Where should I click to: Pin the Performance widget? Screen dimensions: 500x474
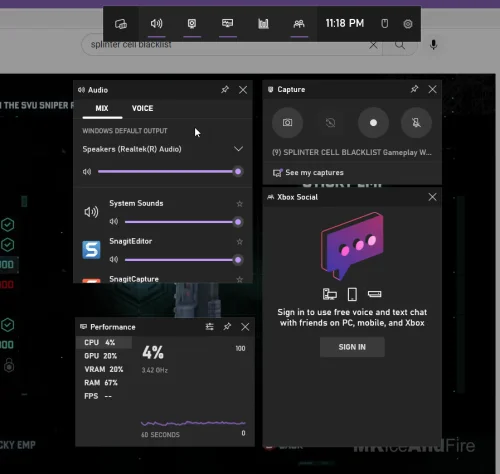coord(227,327)
